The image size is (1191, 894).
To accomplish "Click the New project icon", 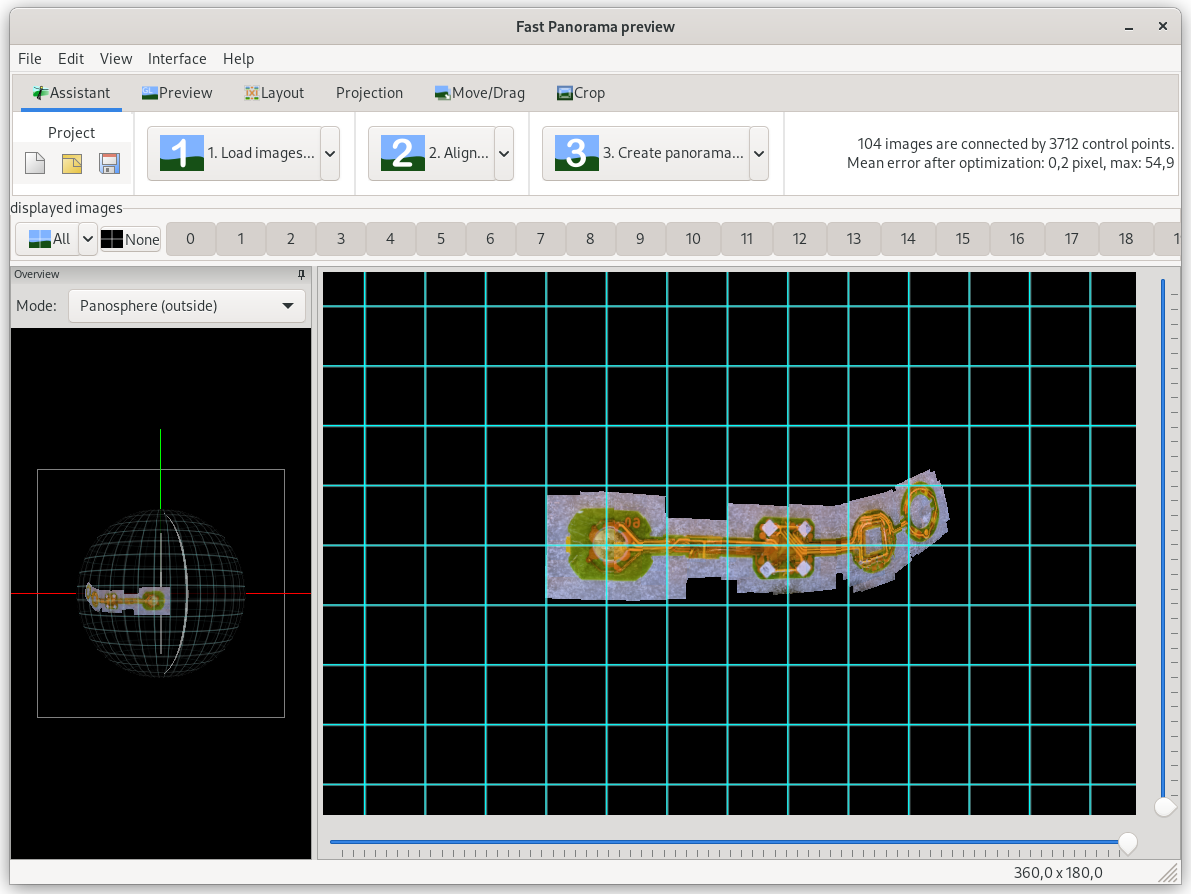I will coord(35,164).
